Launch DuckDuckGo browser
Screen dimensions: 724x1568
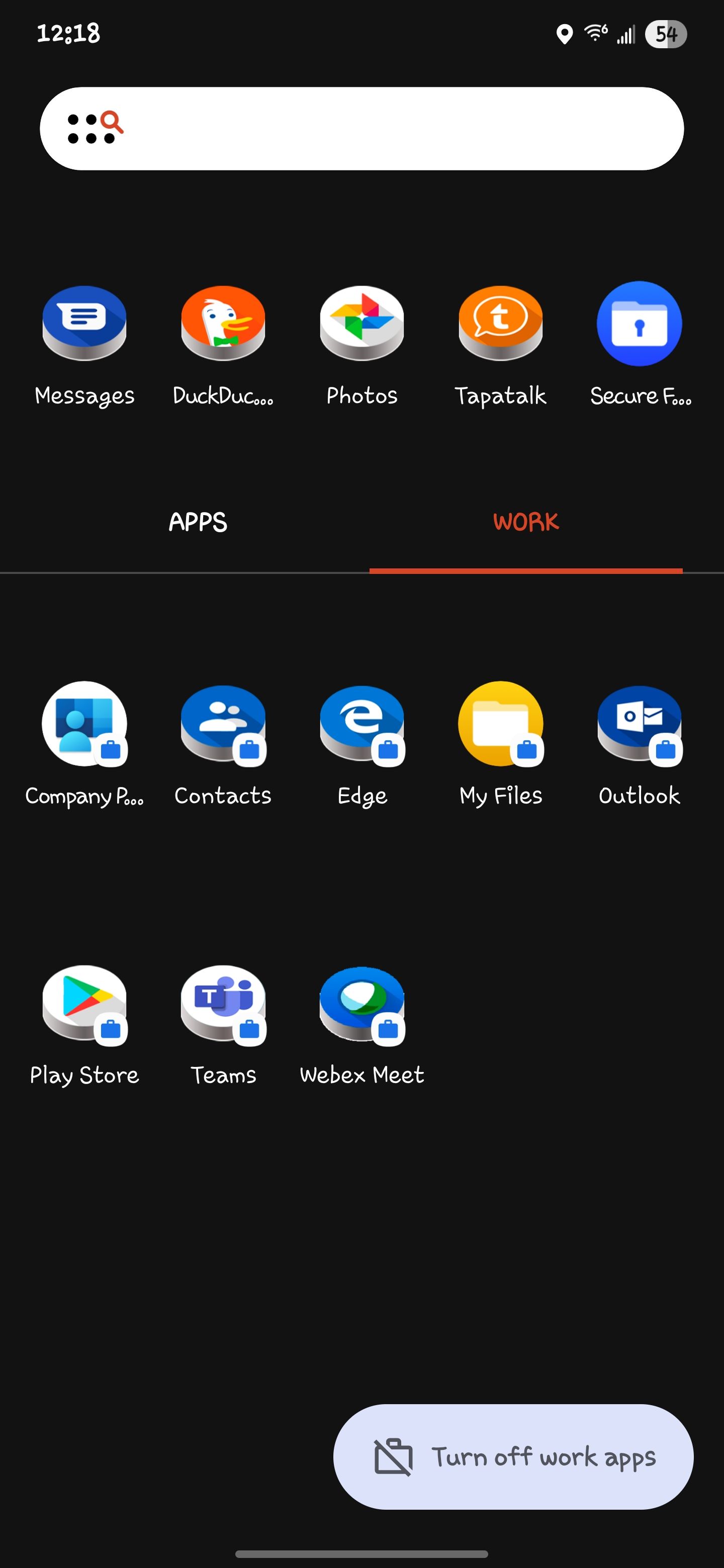coord(223,324)
